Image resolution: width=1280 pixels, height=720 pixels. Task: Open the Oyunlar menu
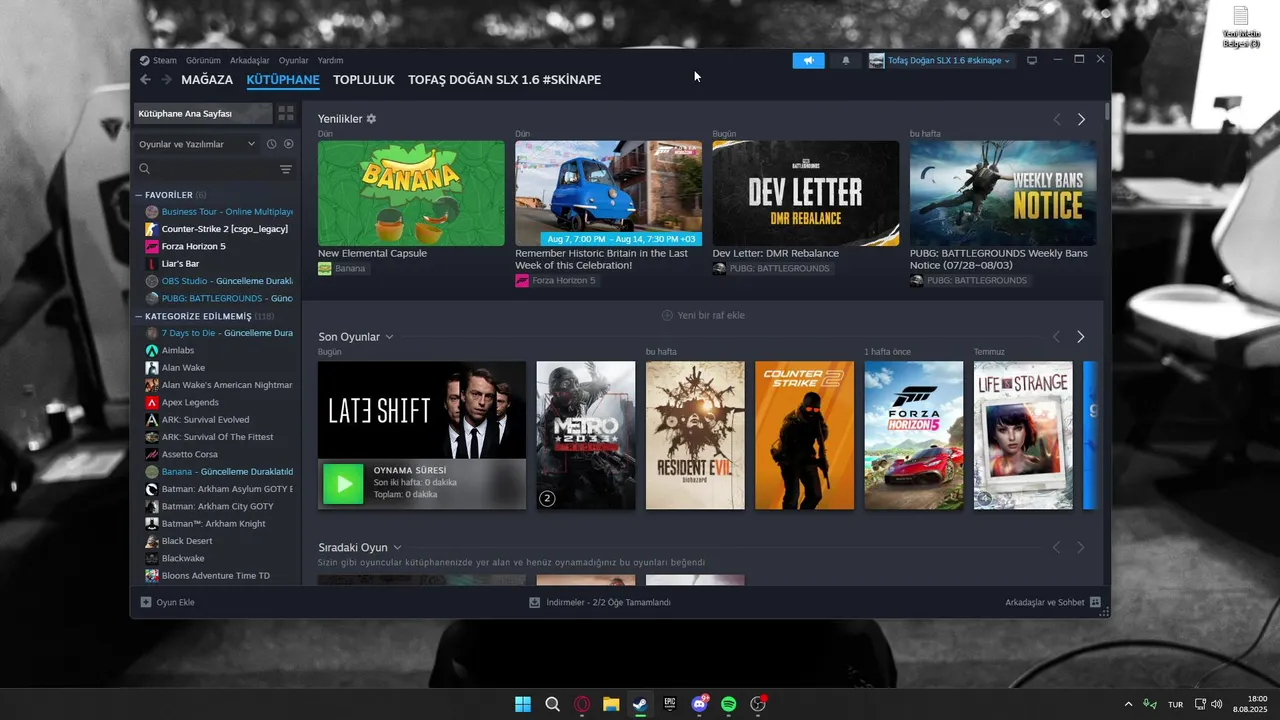click(x=294, y=60)
